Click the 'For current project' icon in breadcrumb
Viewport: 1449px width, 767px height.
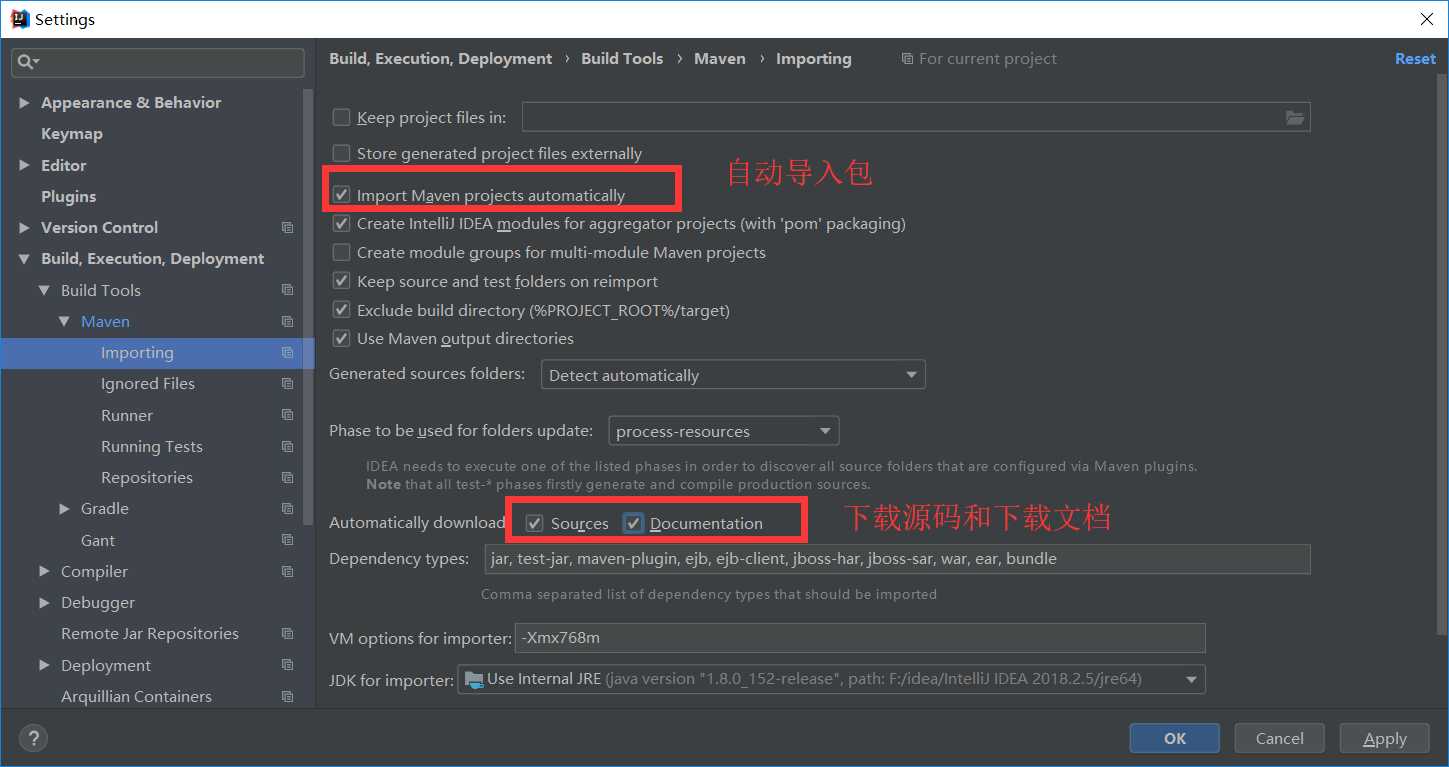[907, 59]
